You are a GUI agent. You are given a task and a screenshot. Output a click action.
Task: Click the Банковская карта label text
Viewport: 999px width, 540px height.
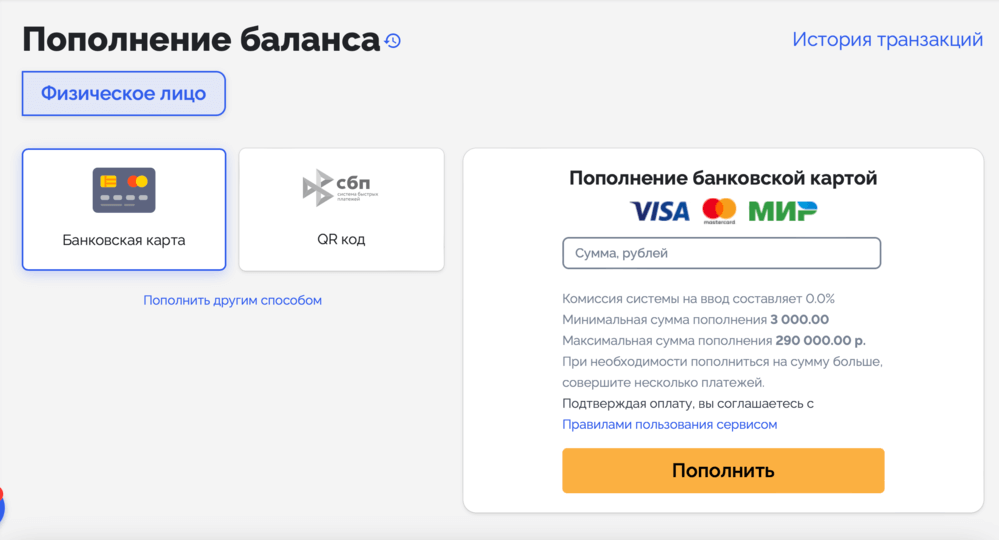pyautogui.click(x=124, y=240)
